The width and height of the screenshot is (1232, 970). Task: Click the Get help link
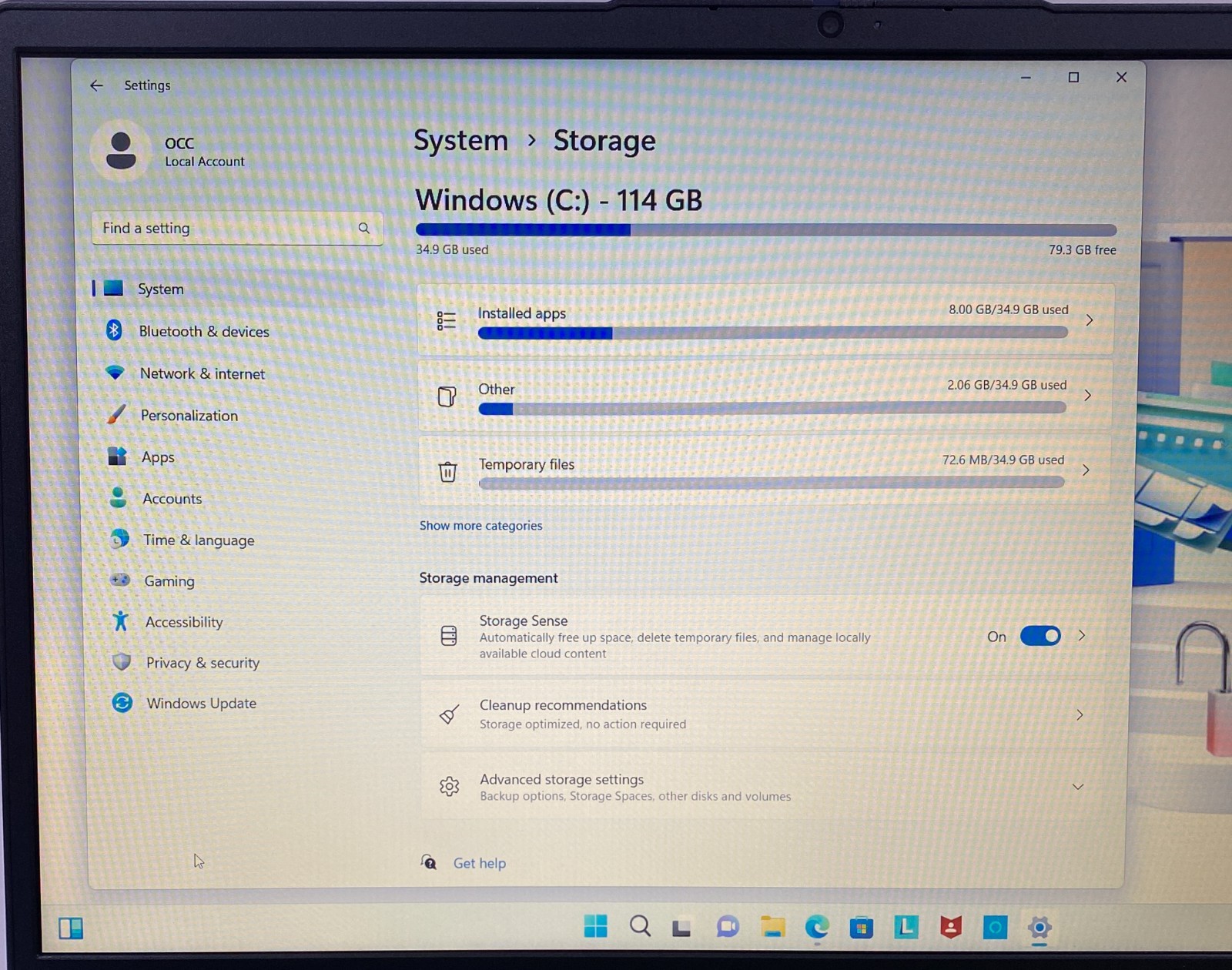coord(479,863)
